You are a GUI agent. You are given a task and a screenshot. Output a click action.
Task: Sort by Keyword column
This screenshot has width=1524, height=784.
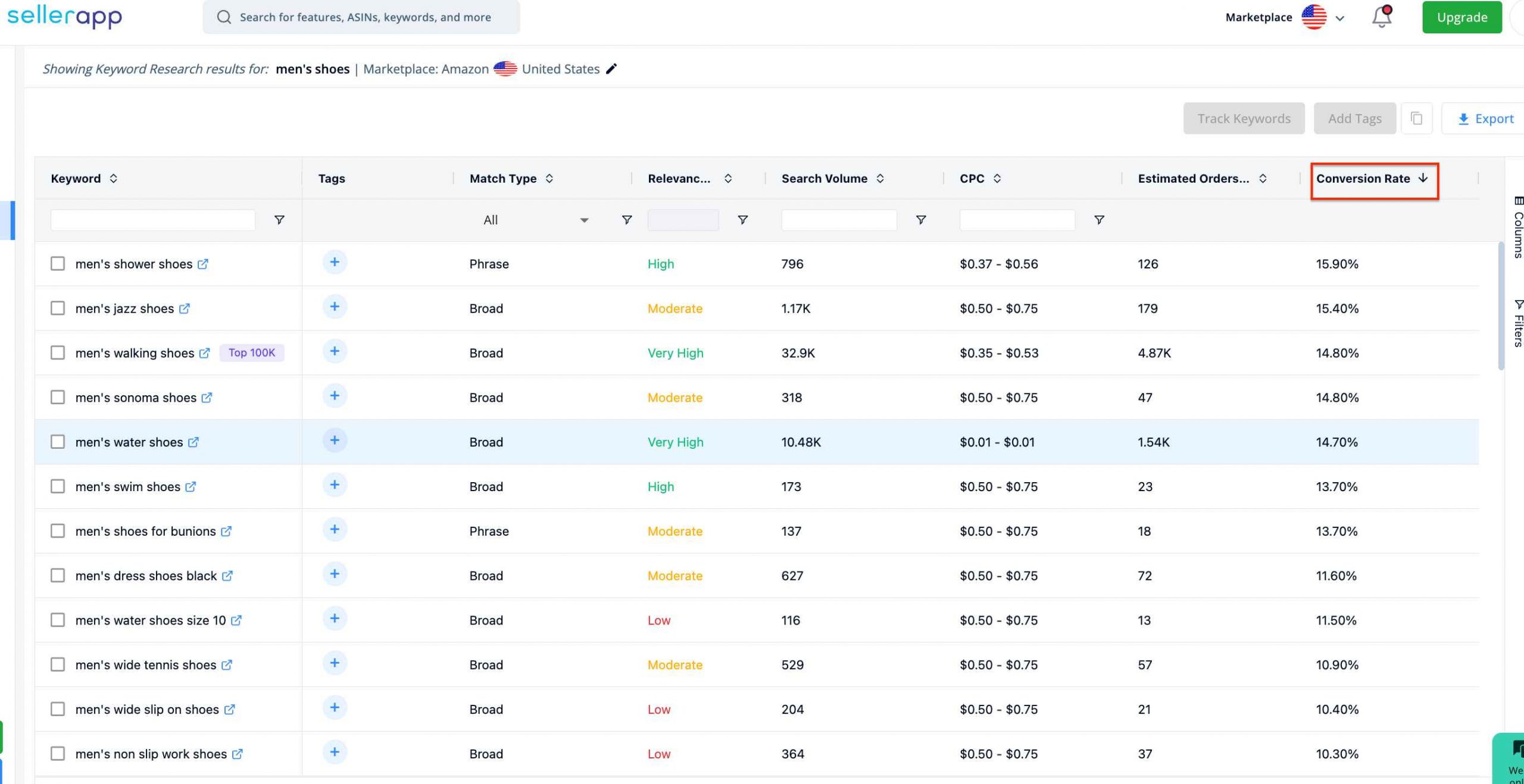pos(113,179)
